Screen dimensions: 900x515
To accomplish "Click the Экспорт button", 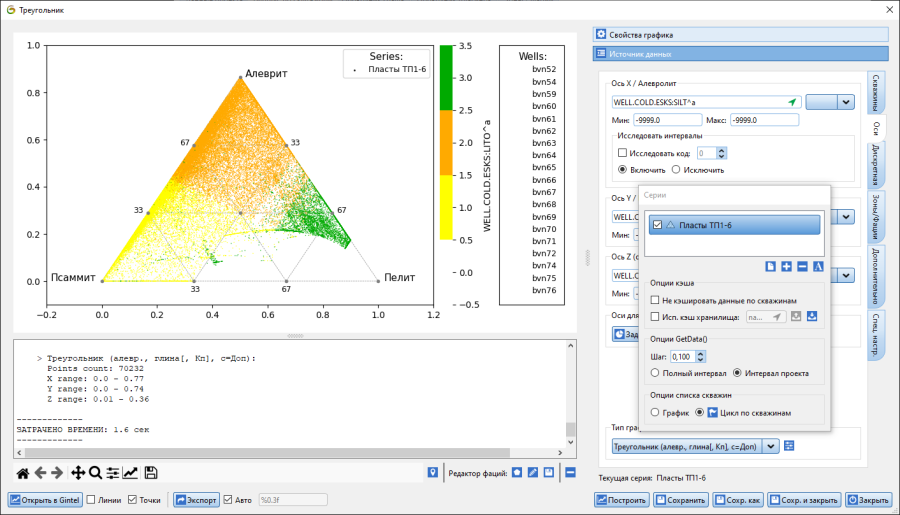I will click(196, 500).
